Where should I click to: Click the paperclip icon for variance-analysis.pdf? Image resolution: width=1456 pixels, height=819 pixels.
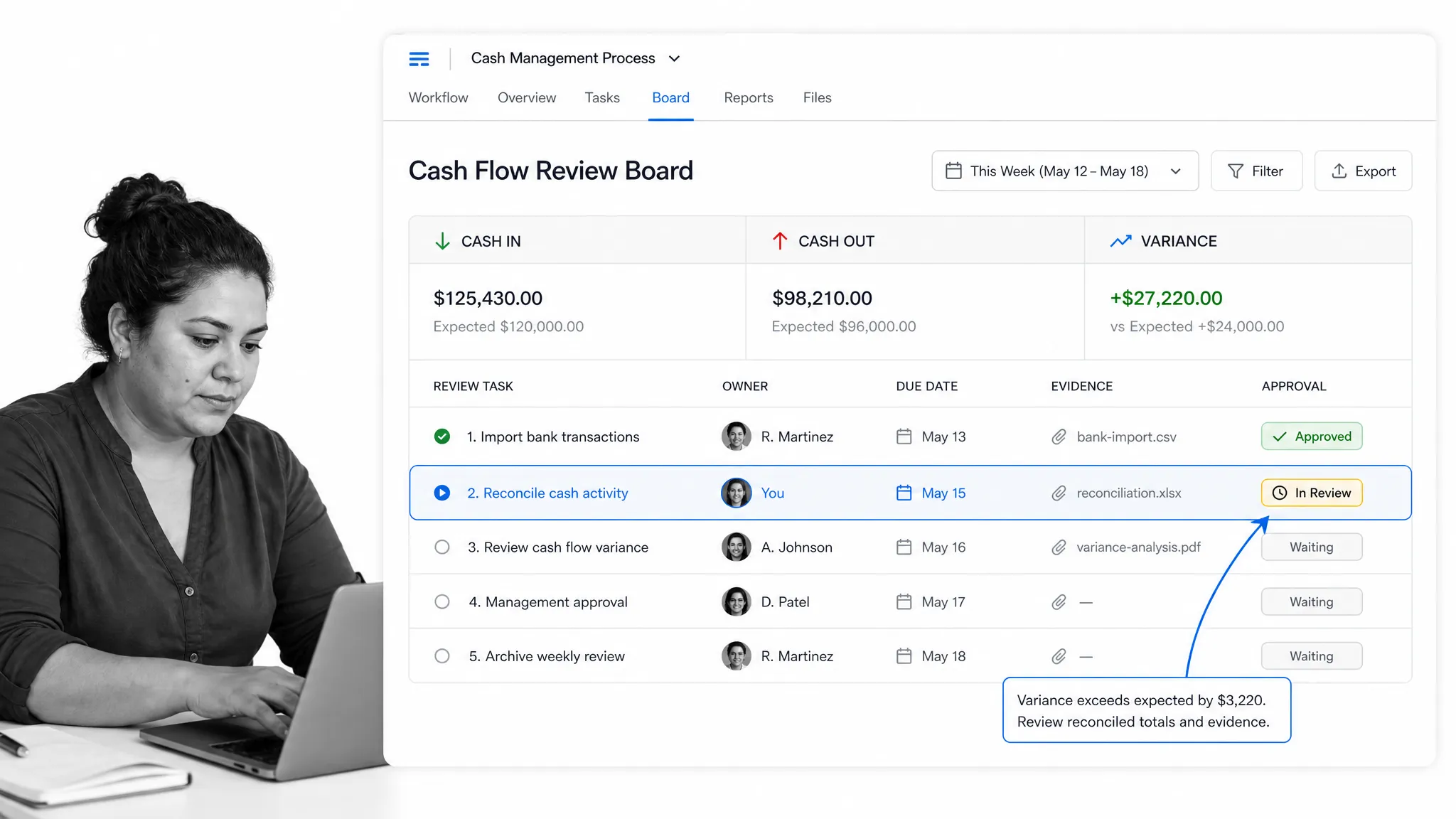pos(1059,547)
